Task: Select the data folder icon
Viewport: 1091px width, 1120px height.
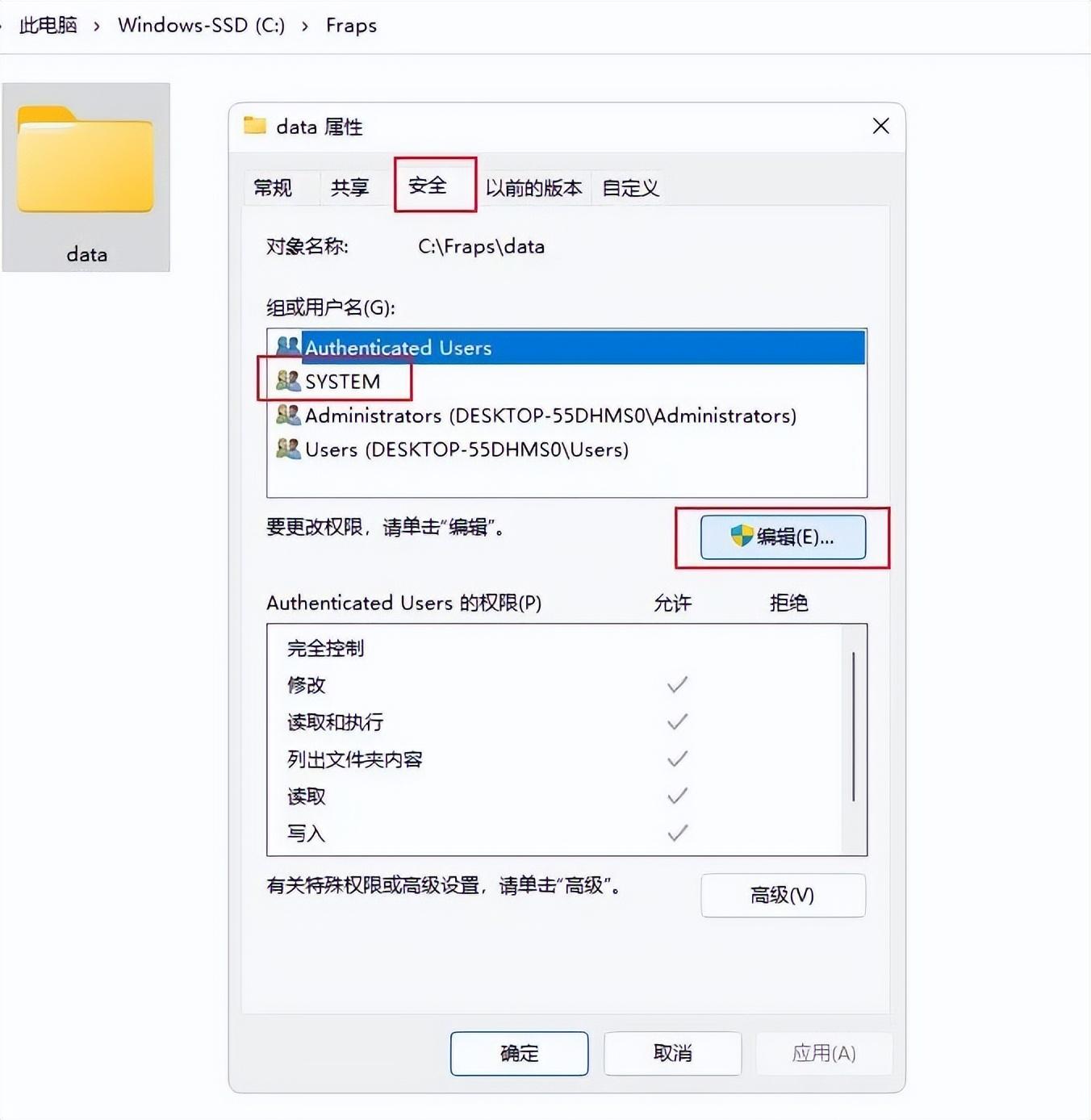Action: click(x=86, y=159)
